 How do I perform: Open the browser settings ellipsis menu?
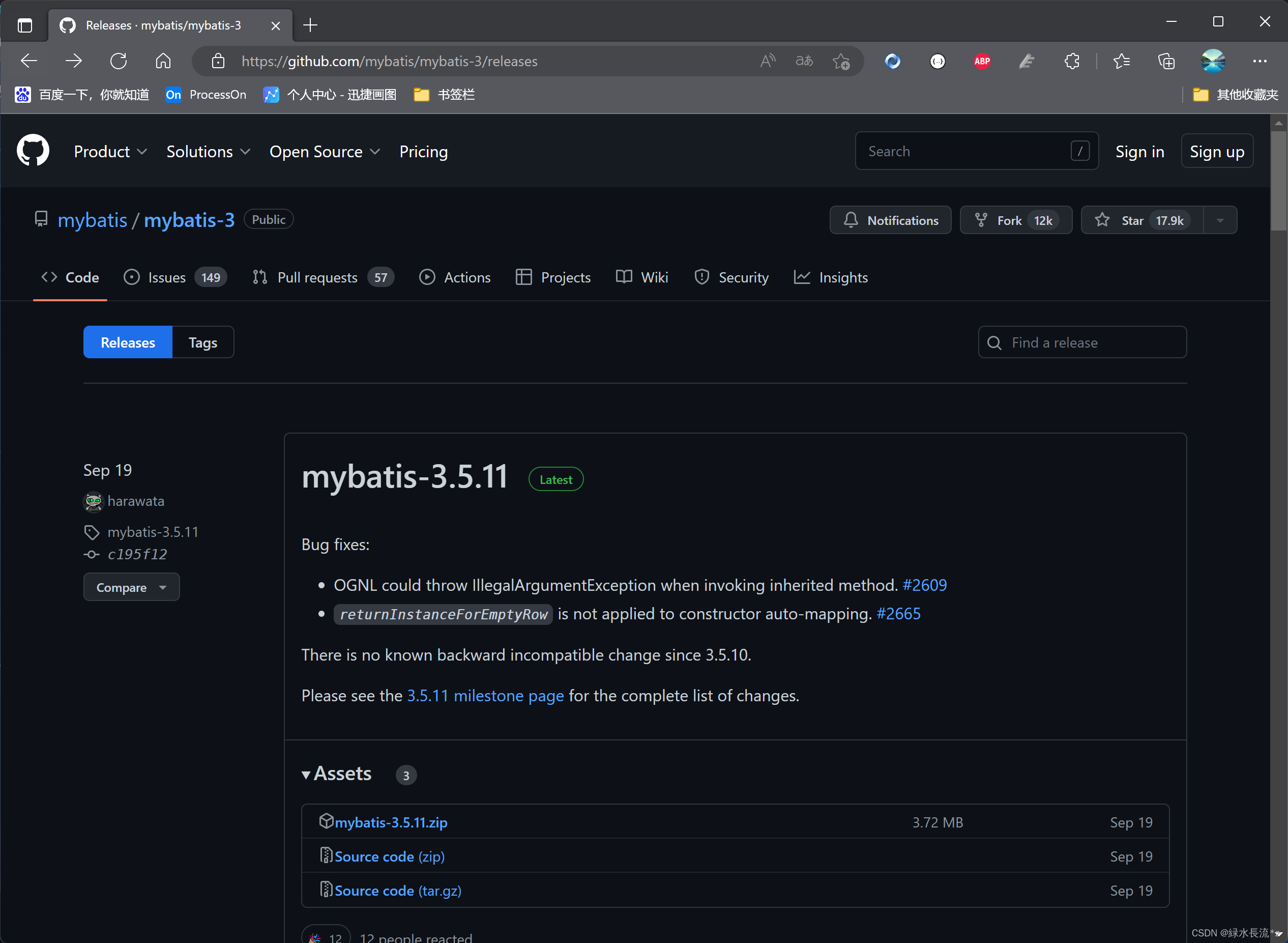(1260, 61)
